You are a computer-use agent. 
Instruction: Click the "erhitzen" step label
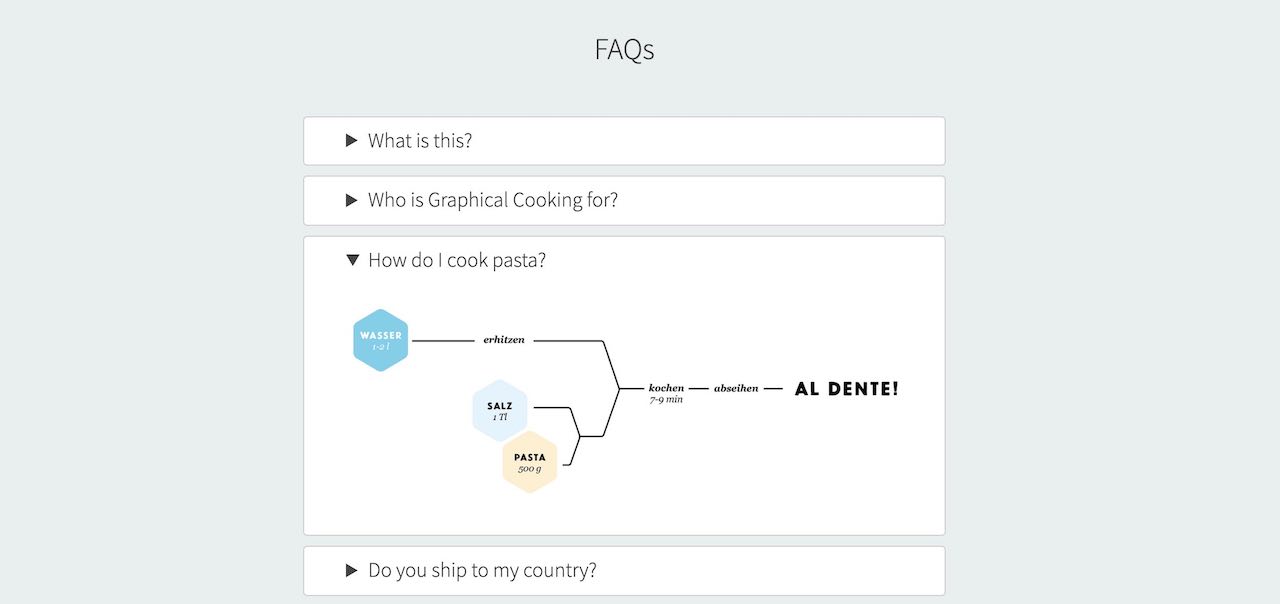pyautogui.click(x=504, y=340)
